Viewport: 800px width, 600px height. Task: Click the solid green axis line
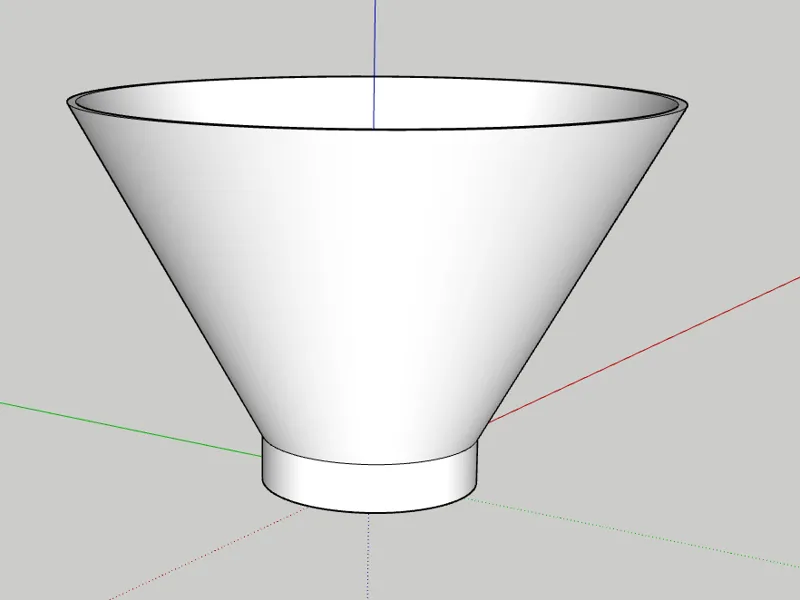click(x=131, y=430)
